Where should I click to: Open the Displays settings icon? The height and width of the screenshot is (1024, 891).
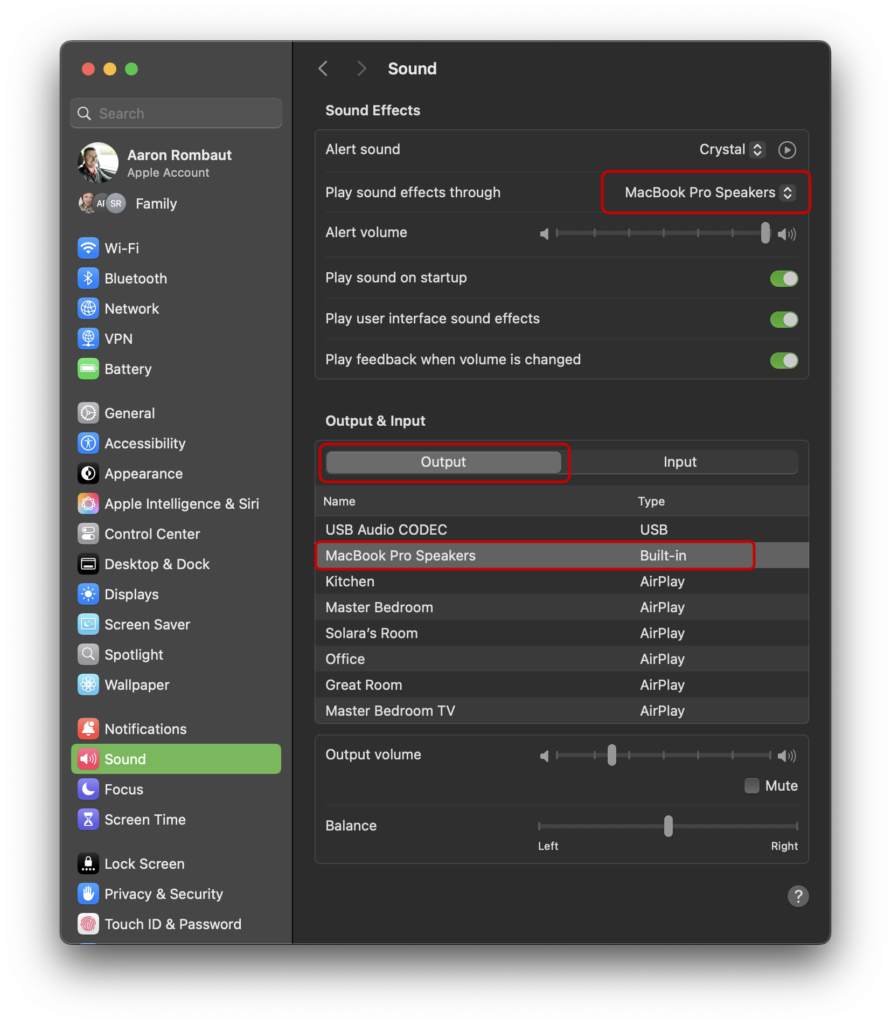(x=88, y=594)
